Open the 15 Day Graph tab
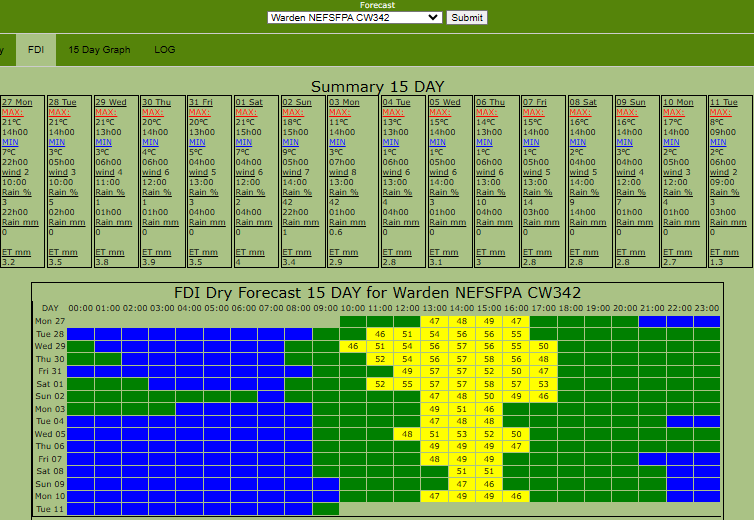This screenshot has width=754, height=520. tap(99, 49)
